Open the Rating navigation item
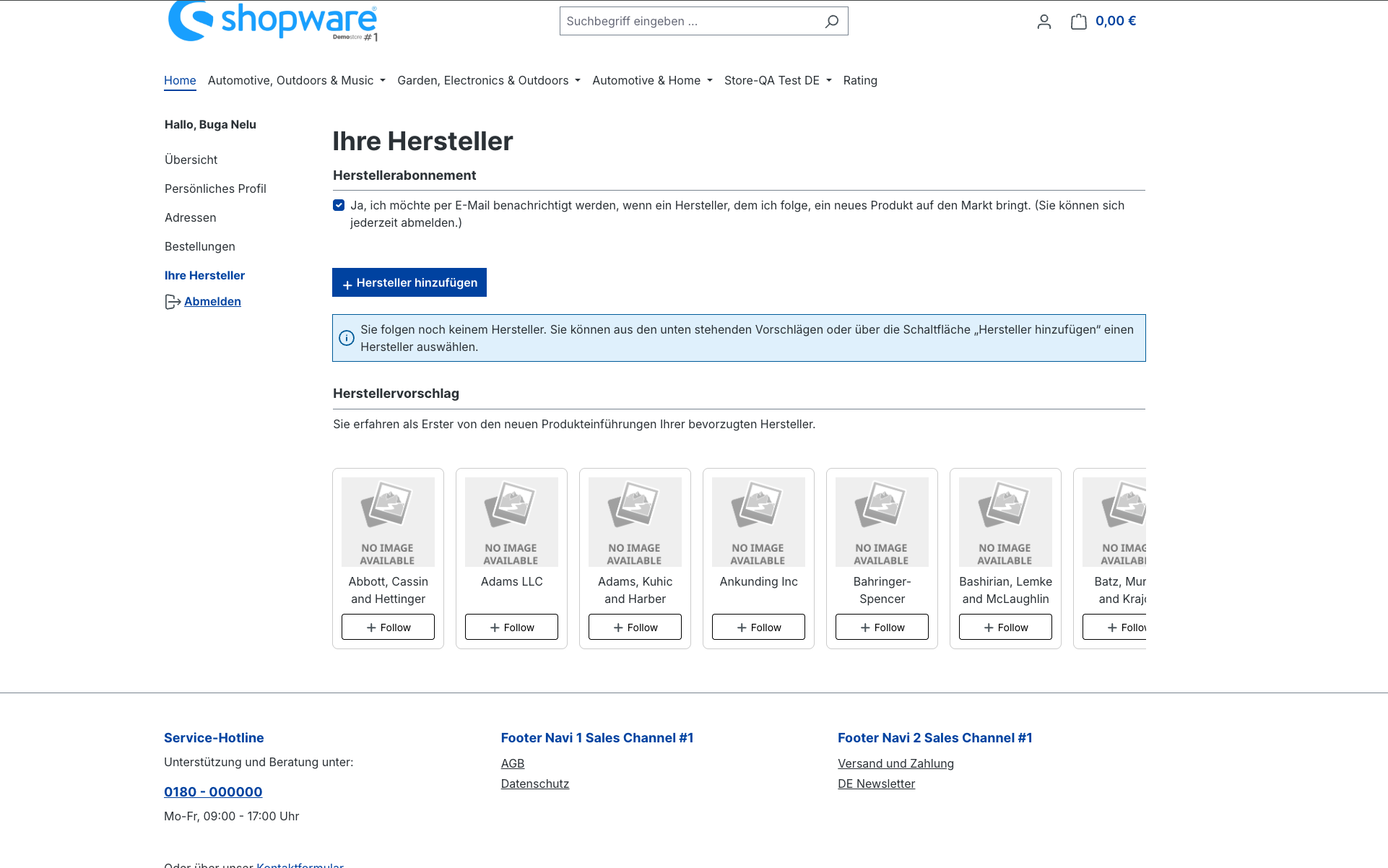Viewport: 1388px width, 868px height. pos(860,80)
